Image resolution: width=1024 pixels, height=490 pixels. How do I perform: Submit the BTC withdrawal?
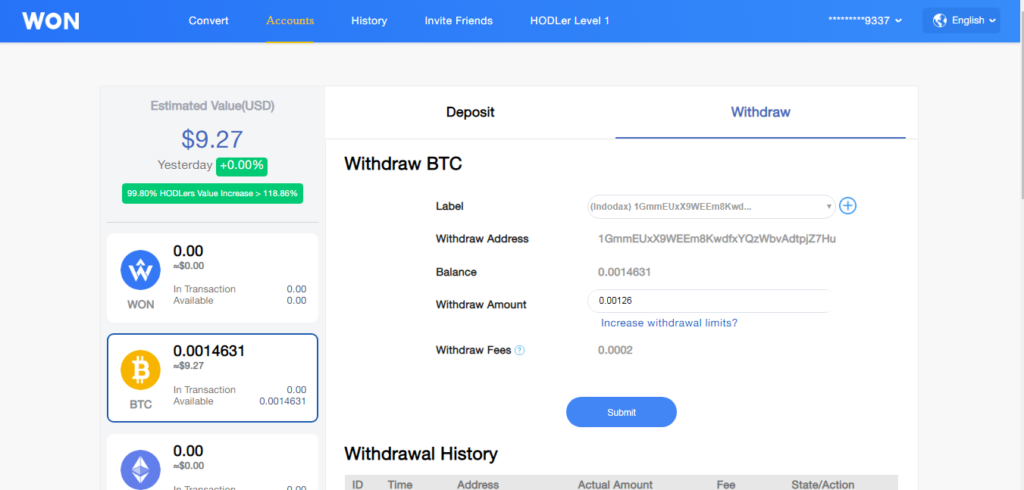tap(621, 412)
